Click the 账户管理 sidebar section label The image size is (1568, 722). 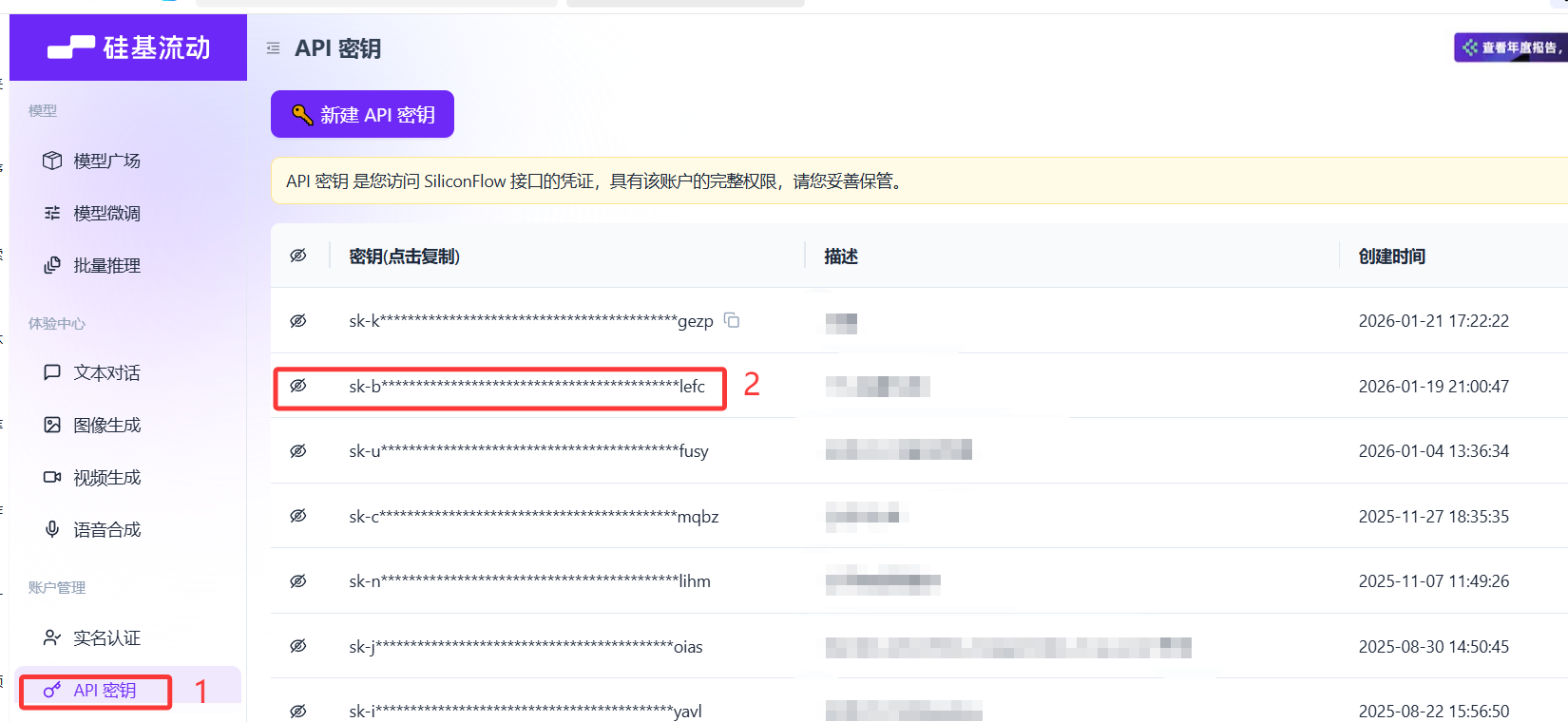[x=57, y=588]
